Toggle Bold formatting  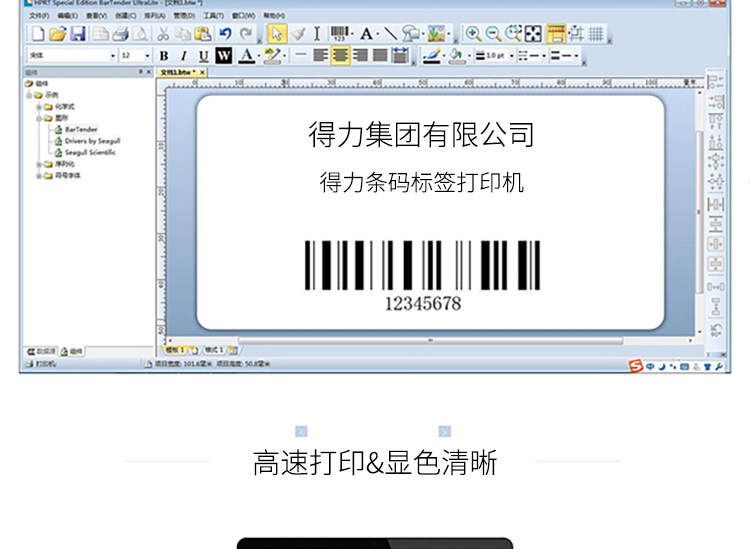[164, 56]
